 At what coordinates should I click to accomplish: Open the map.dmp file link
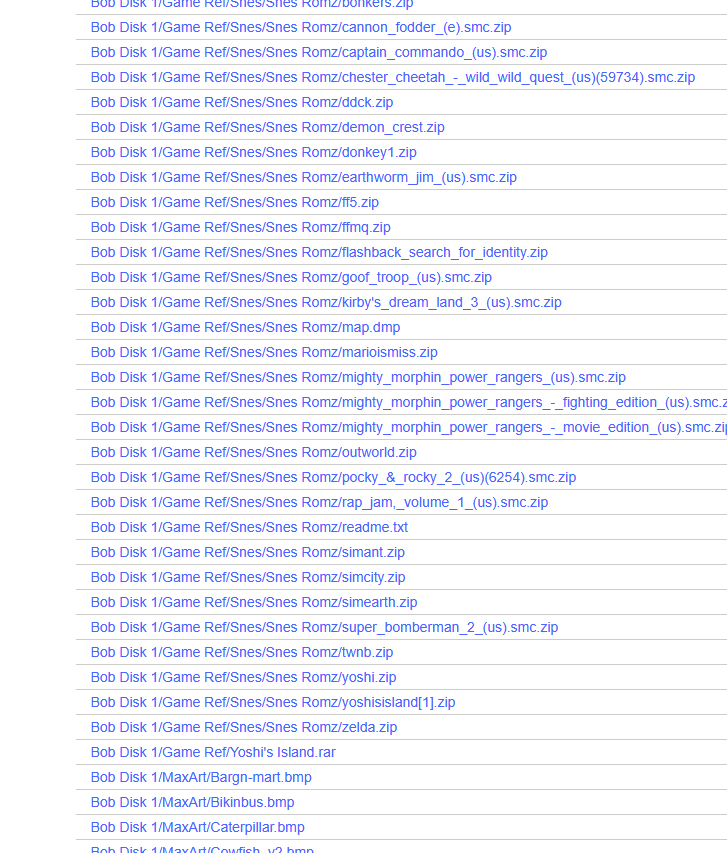click(245, 327)
